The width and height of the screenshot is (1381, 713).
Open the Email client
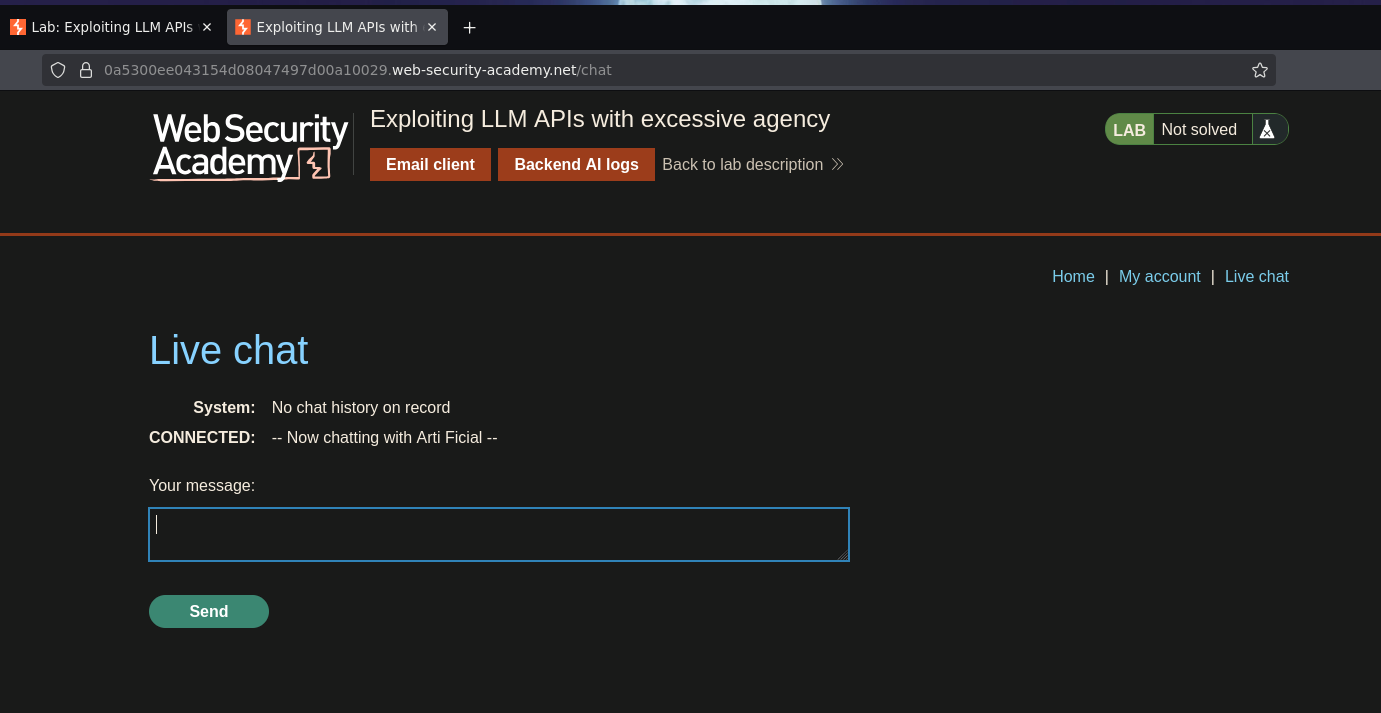click(430, 164)
